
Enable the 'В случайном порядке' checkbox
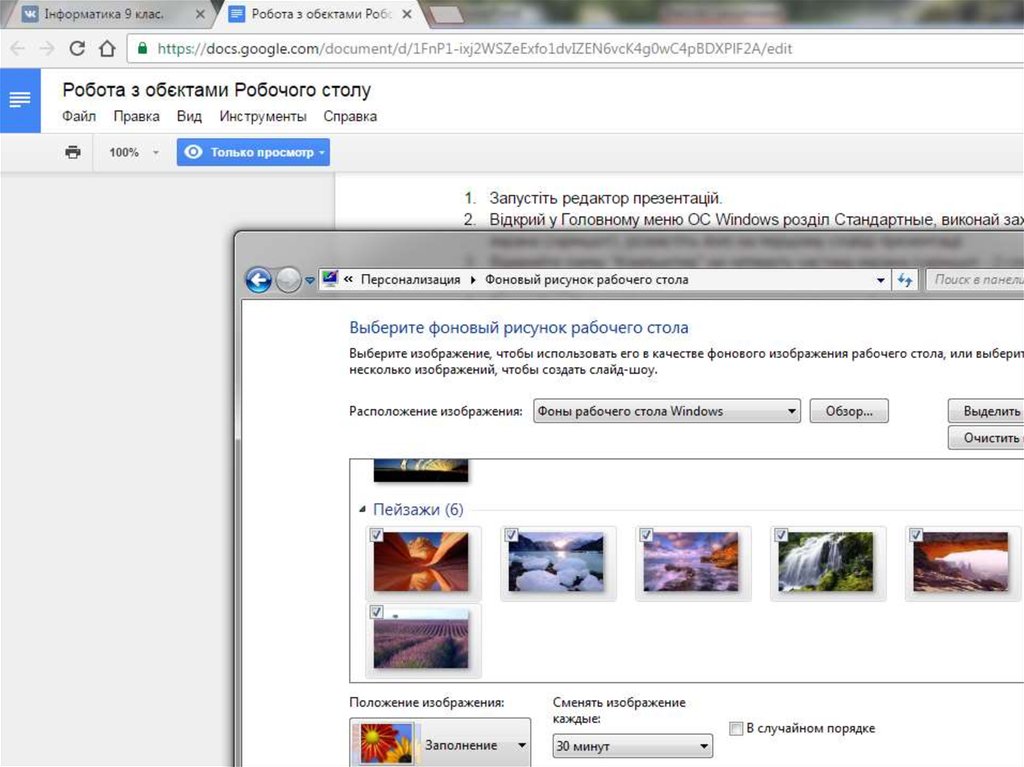click(x=737, y=729)
